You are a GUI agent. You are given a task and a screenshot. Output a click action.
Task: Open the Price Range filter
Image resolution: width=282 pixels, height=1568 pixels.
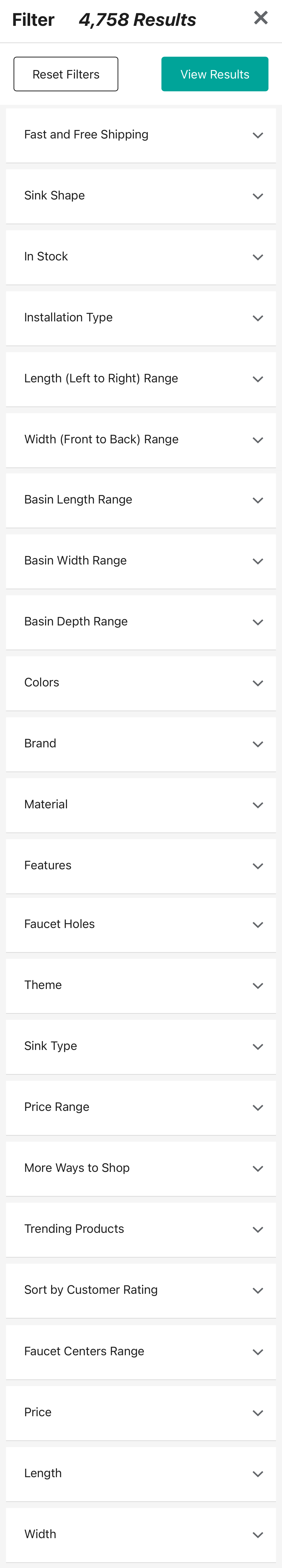pyautogui.click(x=141, y=1107)
